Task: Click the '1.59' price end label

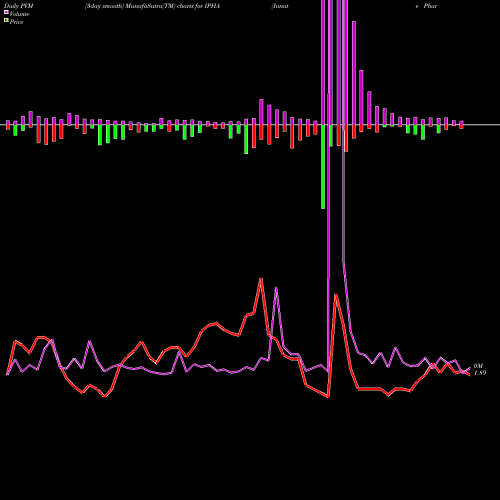Action: click(480, 373)
